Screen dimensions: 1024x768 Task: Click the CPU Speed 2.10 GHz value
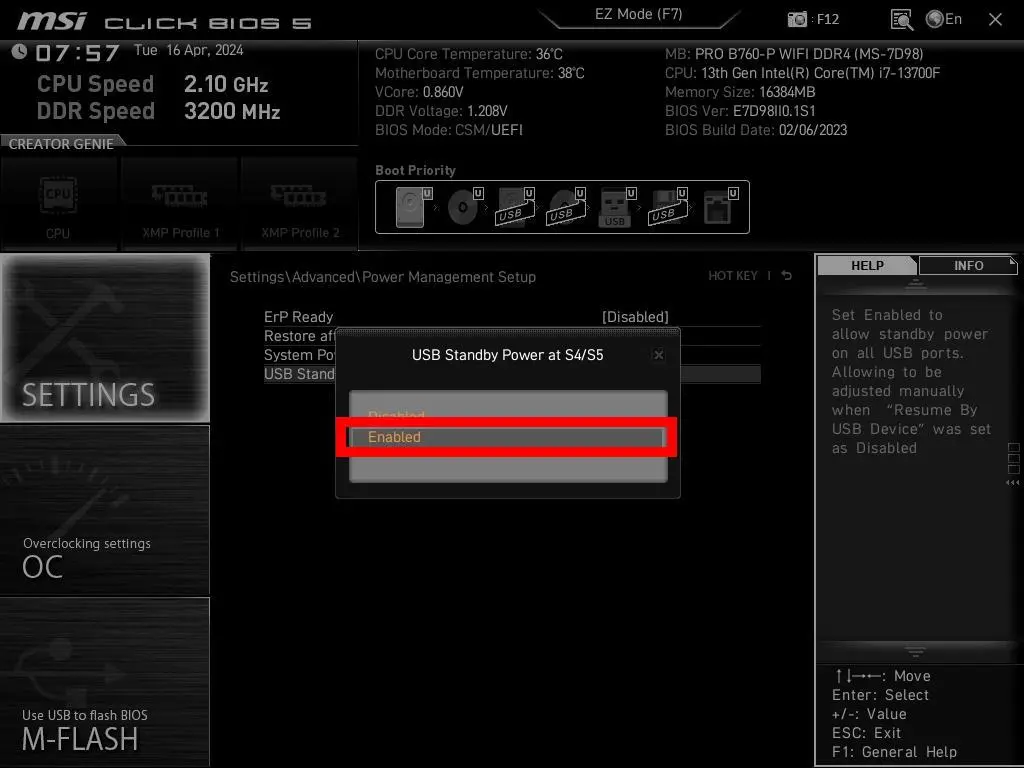tap(226, 84)
